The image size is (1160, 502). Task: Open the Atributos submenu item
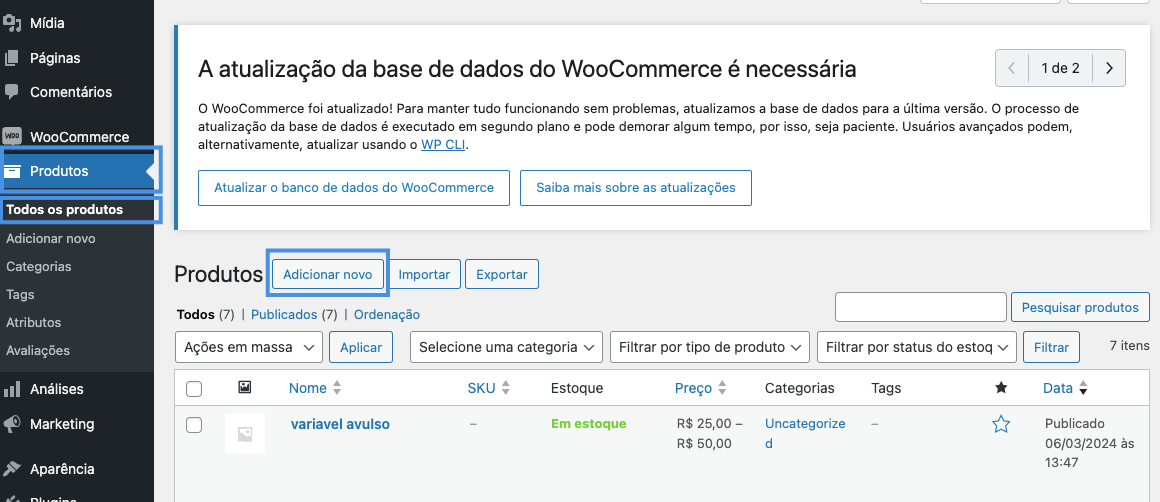(x=34, y=323)
